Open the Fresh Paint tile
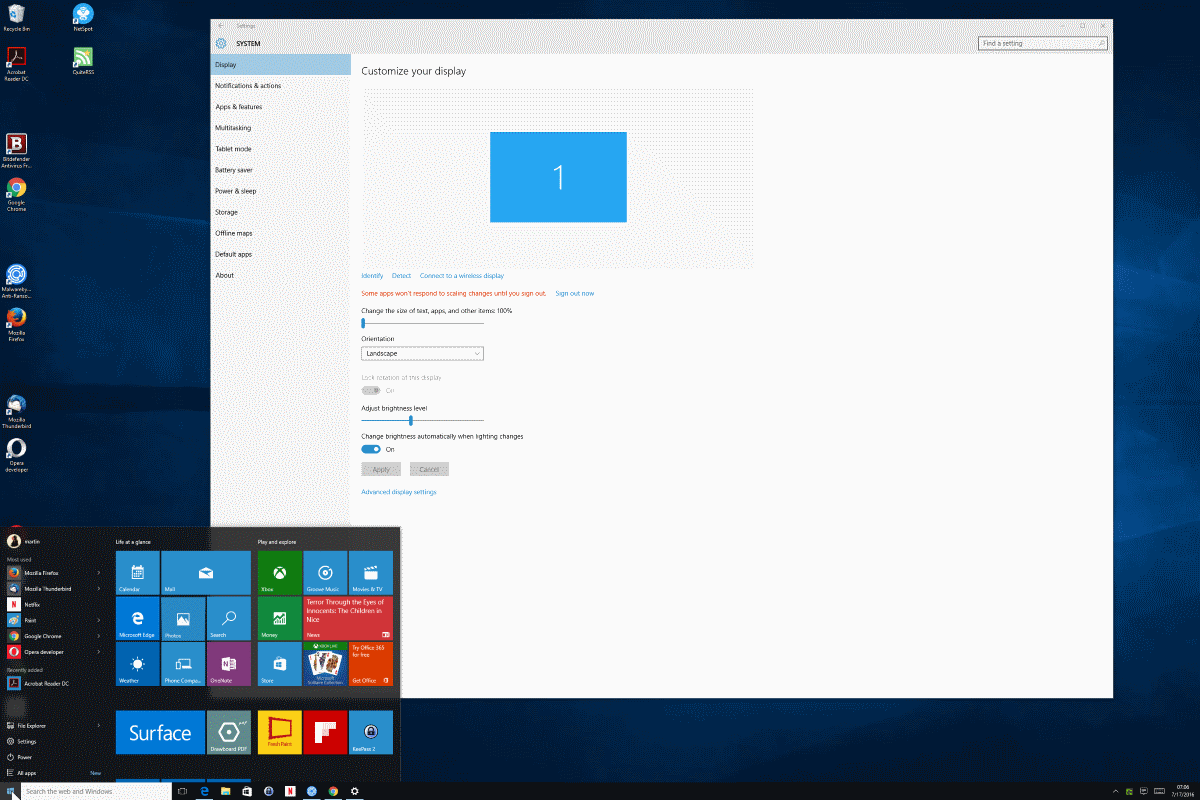This screenshot has width=1200, height=800. [279, 733]
